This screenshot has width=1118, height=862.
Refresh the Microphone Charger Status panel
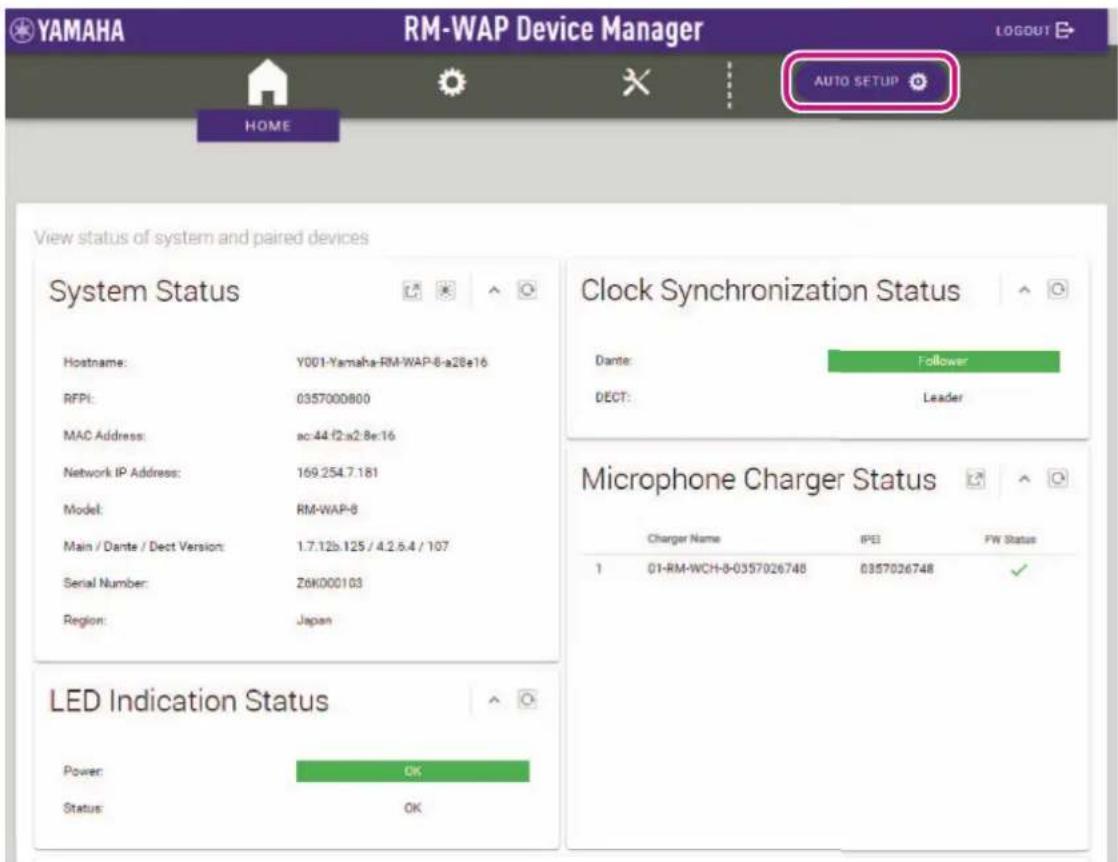[x=1057, y=478]
